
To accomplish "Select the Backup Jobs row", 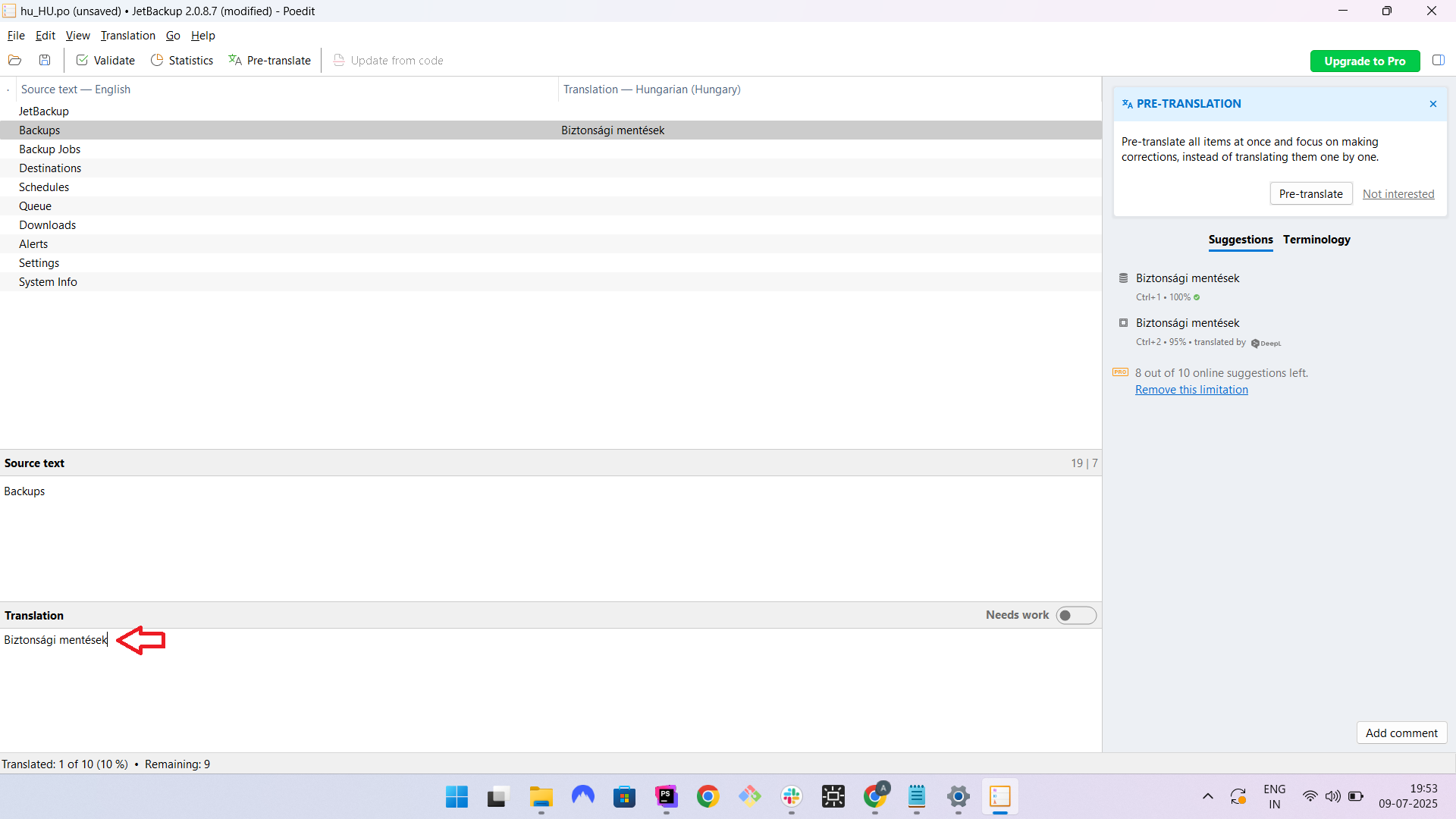I will tap(551, 149).
